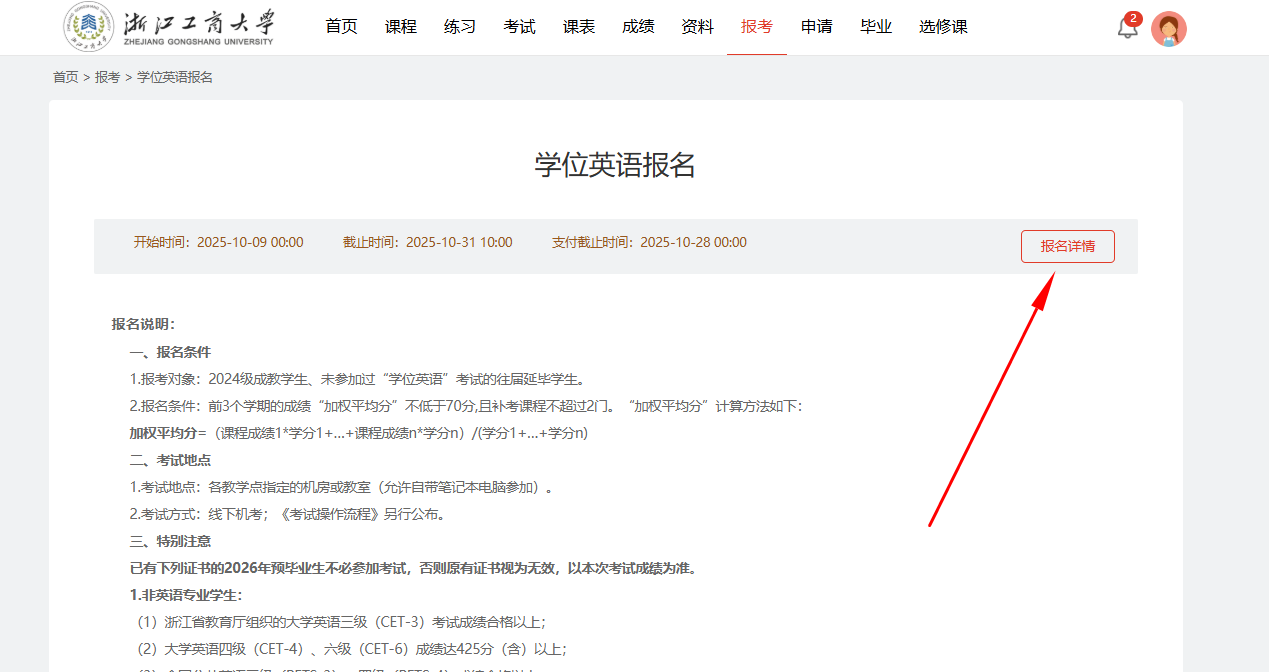Image resolution: width=1269 pixels, height=672 pixels.
Task: Click the active 报考 navigation tab
Action: pyautogui.click(x=756, y=27)
